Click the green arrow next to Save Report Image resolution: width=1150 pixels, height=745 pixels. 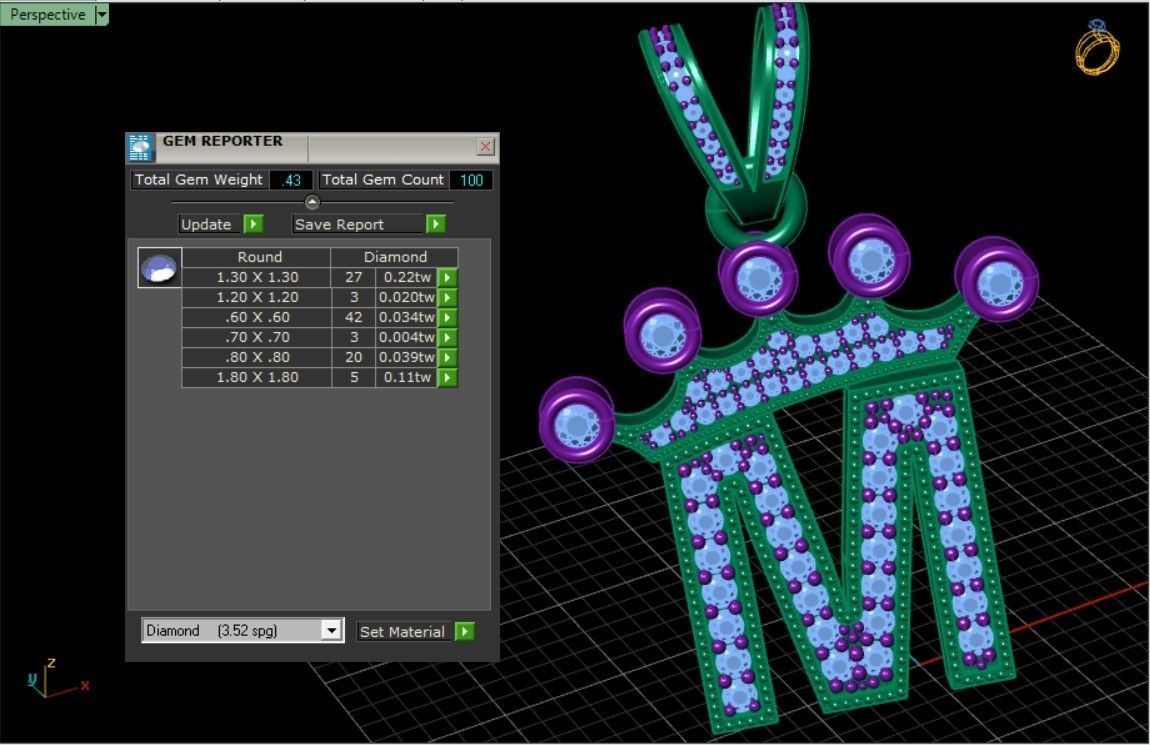click(436, 224)
